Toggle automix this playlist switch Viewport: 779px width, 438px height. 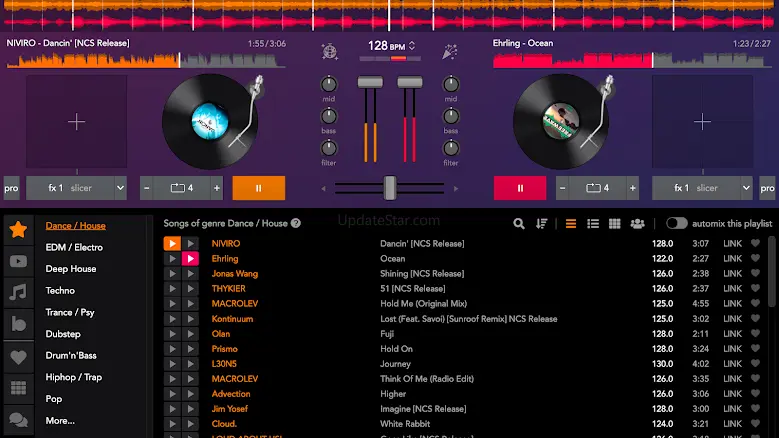(x=677, y=223)
